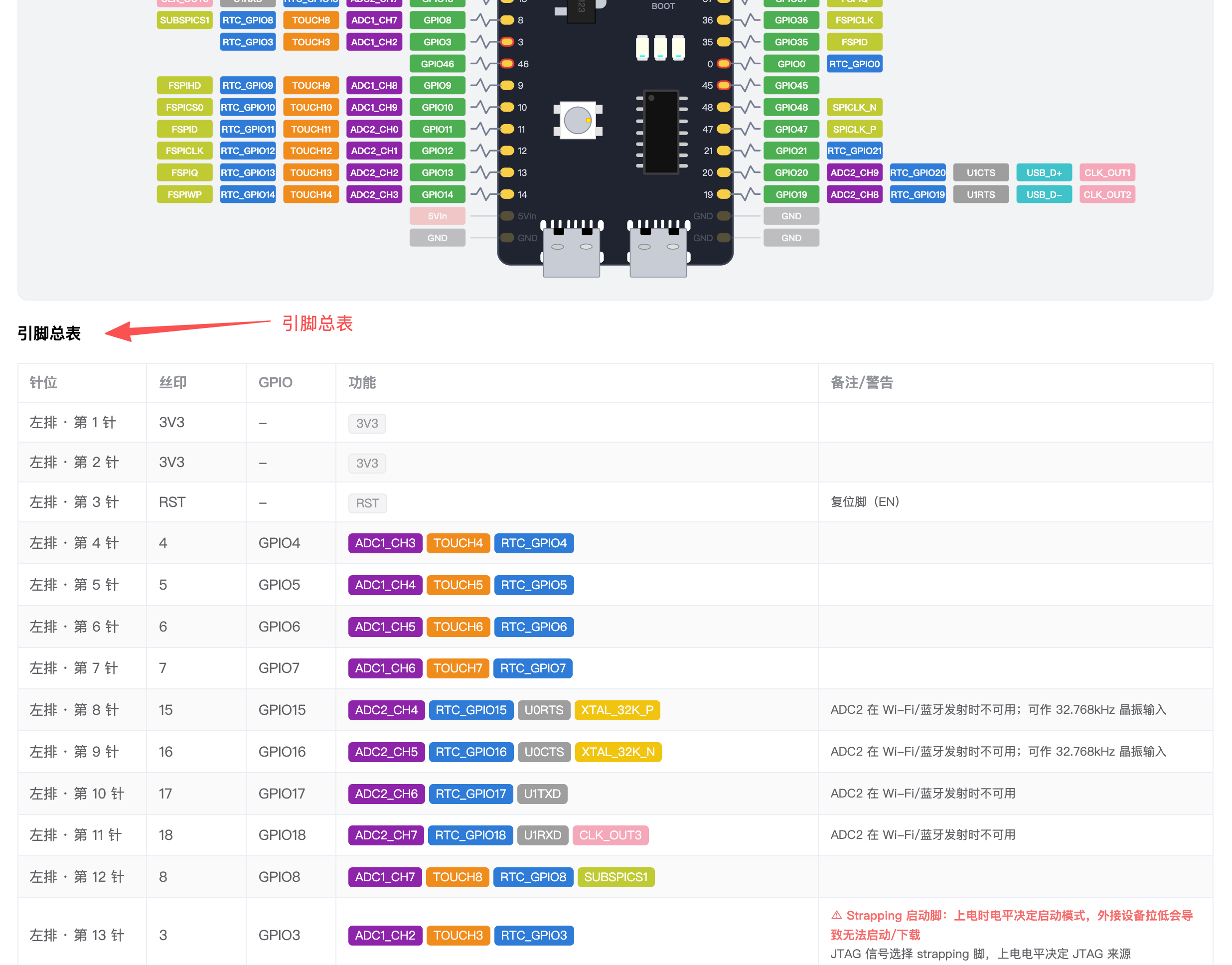Select the FSPIWP tag
This screenshot has height=965, width=1232.
pyautogui.click(x=184, y=194)
